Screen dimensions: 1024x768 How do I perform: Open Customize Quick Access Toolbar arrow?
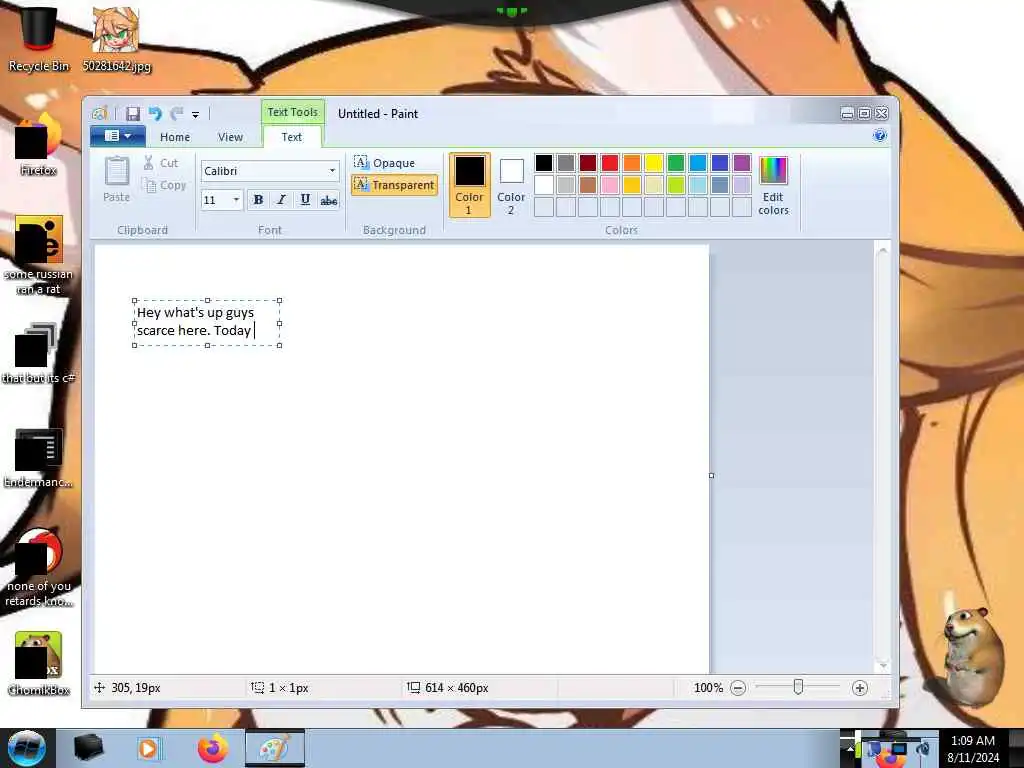pos(195,114)
